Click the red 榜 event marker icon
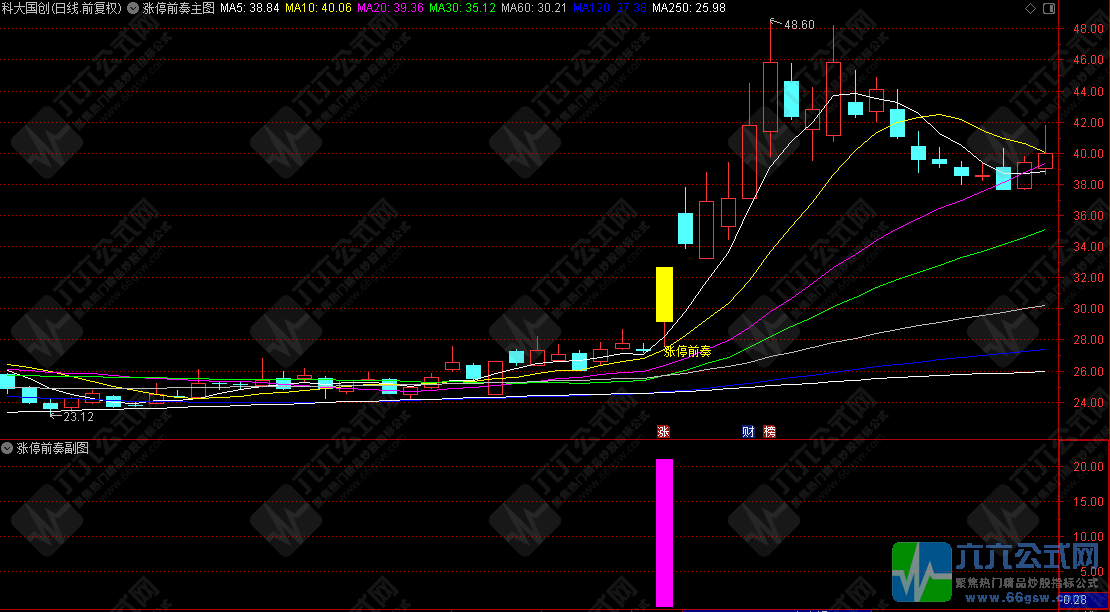 pos(769,432)
